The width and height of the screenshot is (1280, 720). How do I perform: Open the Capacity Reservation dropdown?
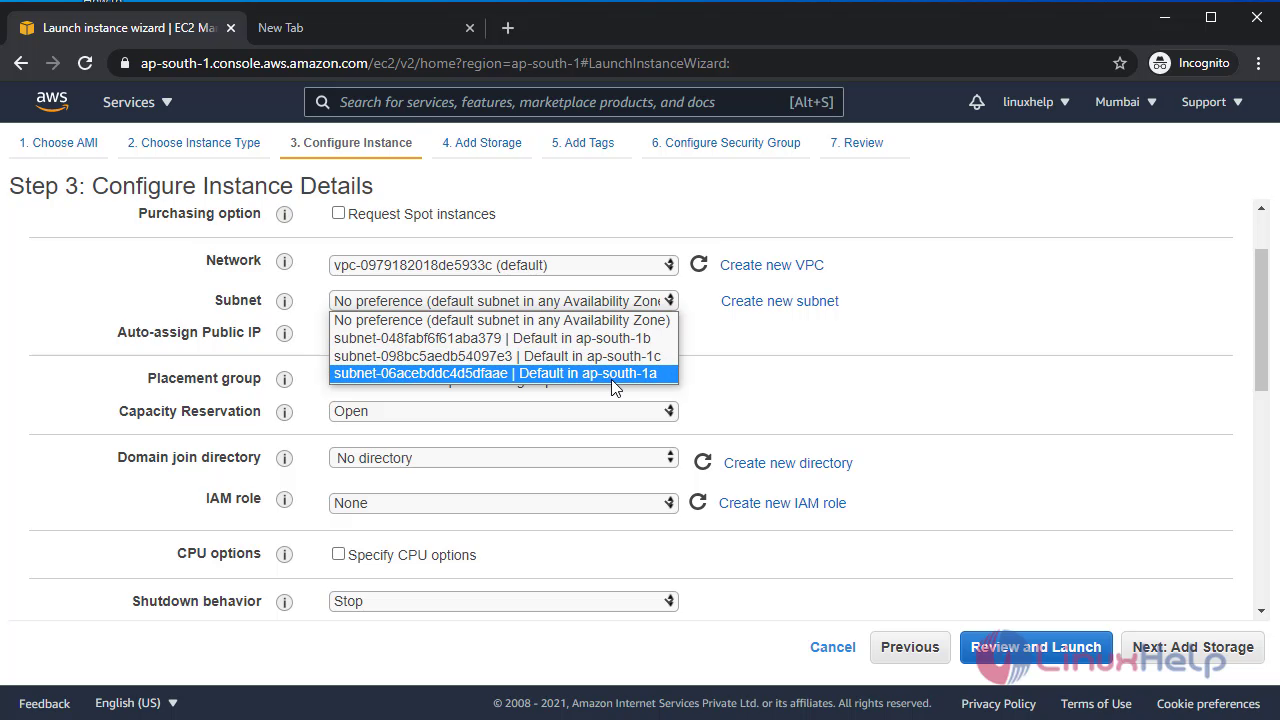tap(504, 411)
